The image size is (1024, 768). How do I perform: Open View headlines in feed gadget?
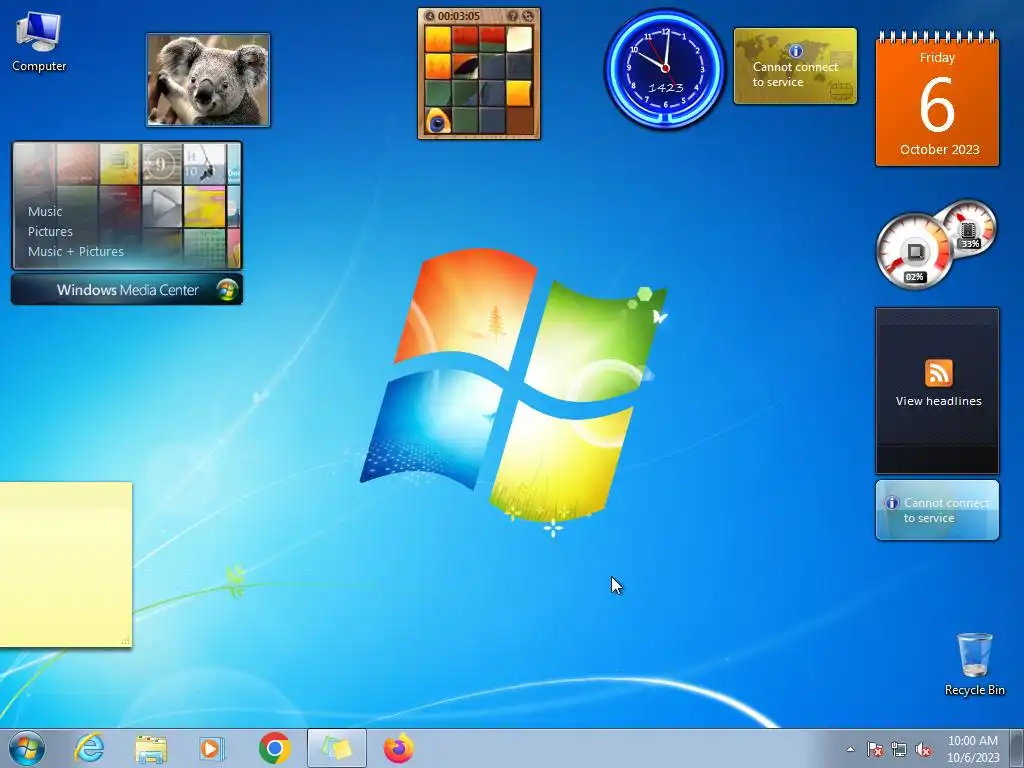coord(938,401)
